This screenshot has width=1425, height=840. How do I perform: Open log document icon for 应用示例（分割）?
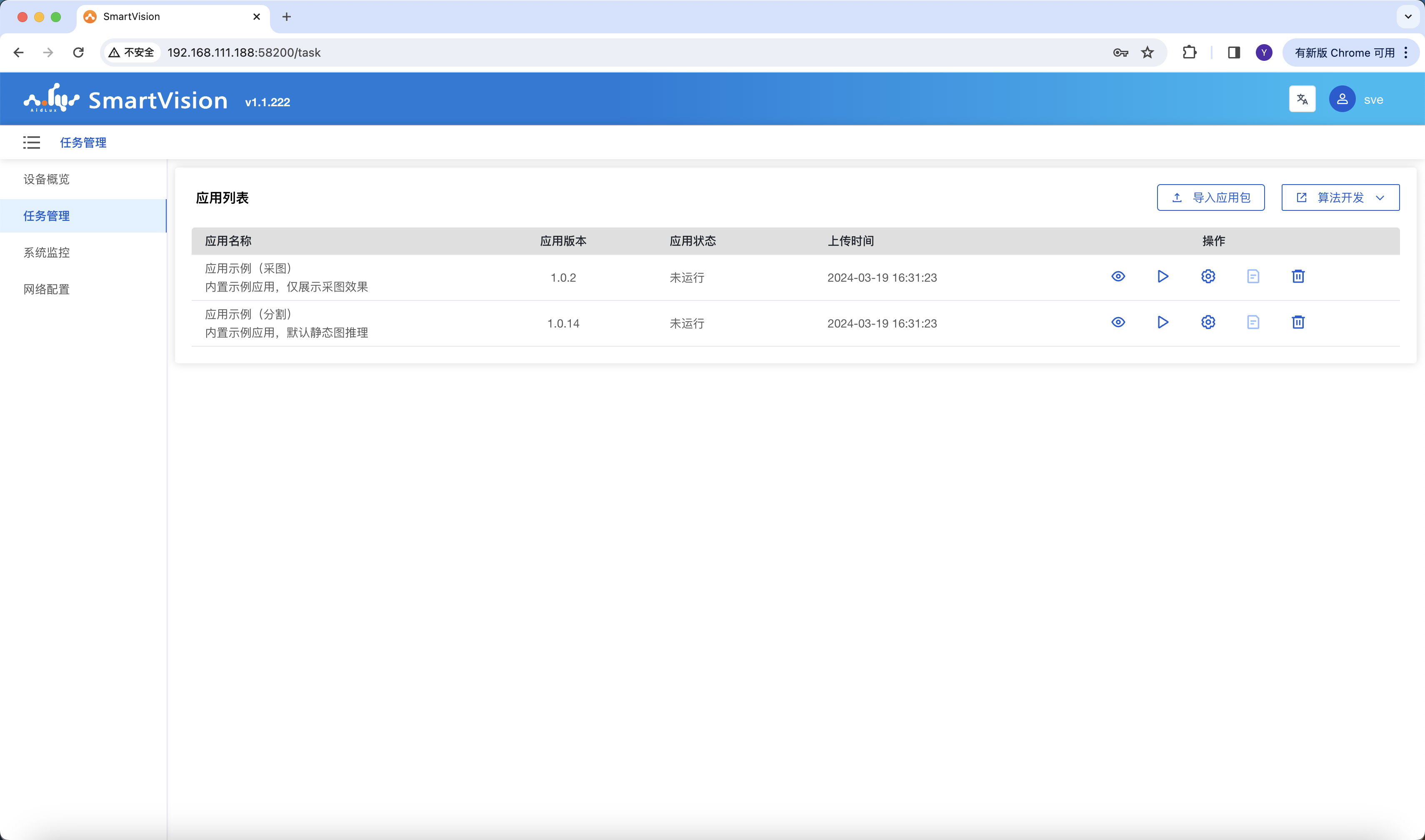point(1253,322)
